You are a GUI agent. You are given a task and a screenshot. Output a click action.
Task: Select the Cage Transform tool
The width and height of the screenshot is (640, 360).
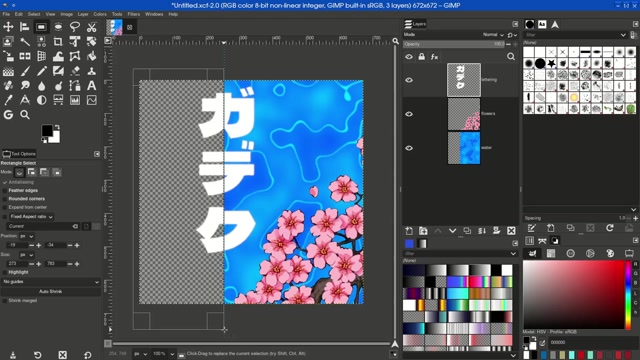pos(75,56)
